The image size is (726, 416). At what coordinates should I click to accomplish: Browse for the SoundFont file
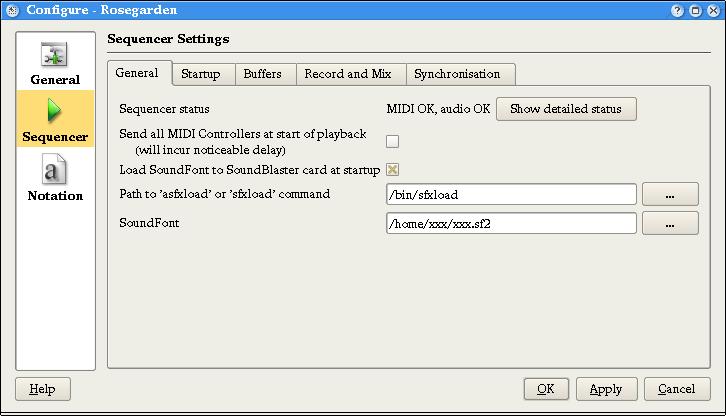(x=670, y=223)
